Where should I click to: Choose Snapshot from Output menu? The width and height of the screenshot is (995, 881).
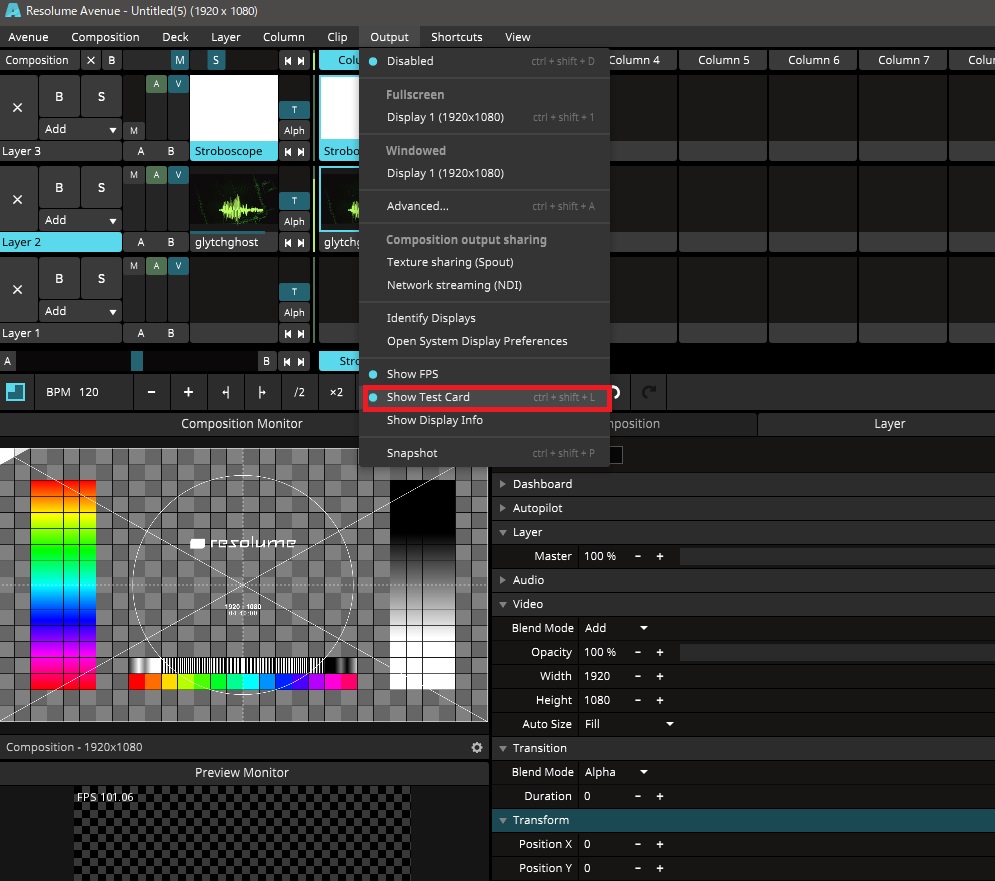point(485,453)
